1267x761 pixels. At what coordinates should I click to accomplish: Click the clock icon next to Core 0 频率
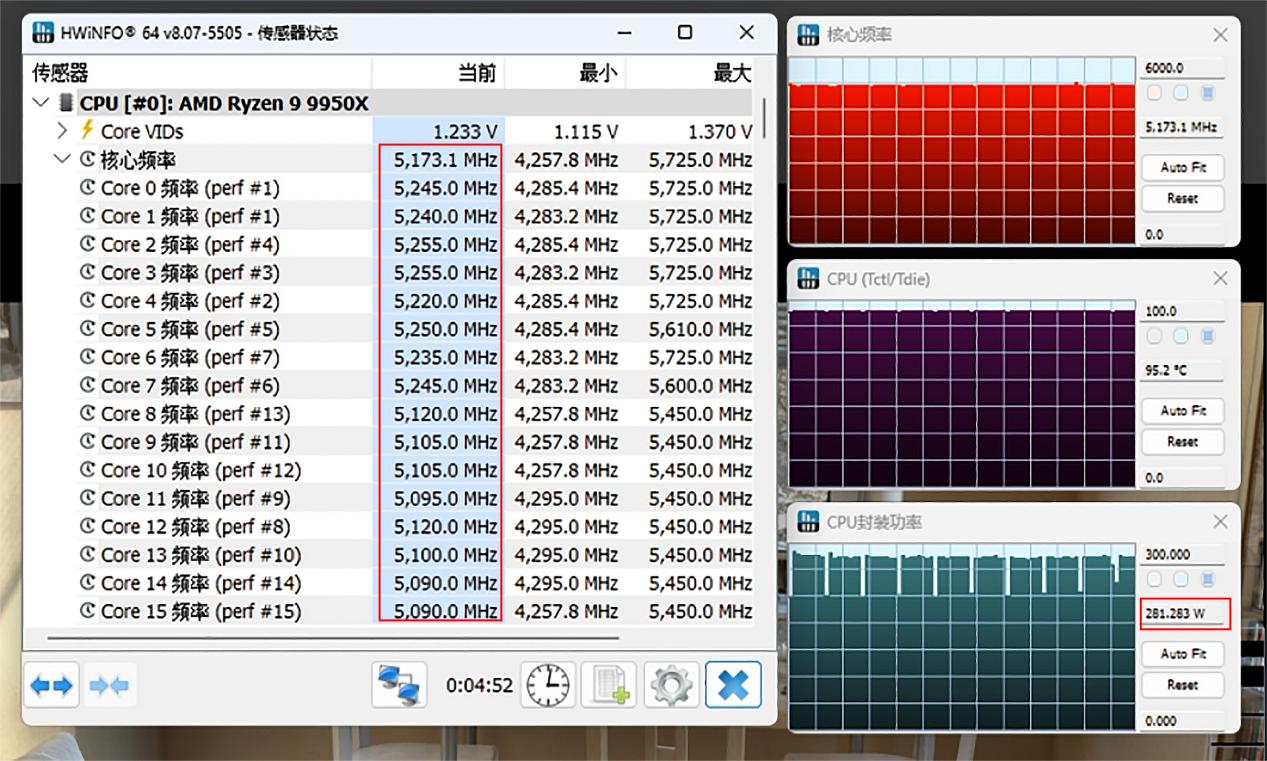[x=89, y=187]
